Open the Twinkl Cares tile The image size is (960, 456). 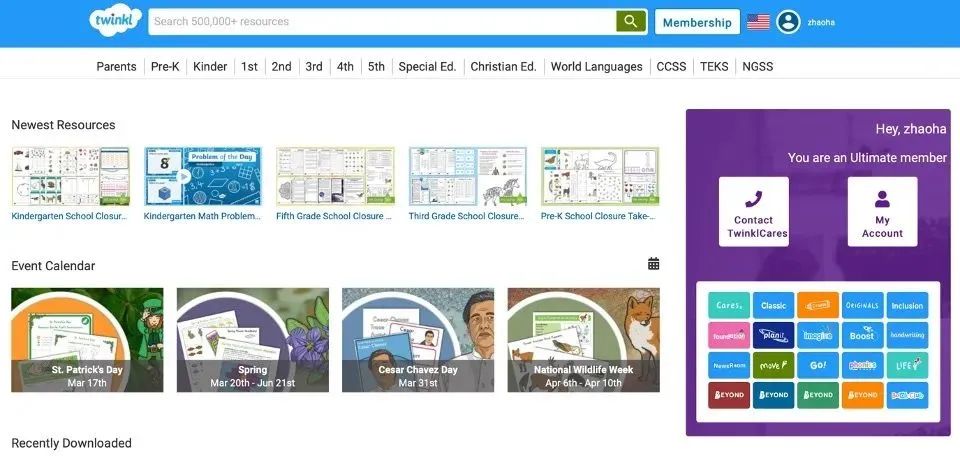click(x=729, y=305)
